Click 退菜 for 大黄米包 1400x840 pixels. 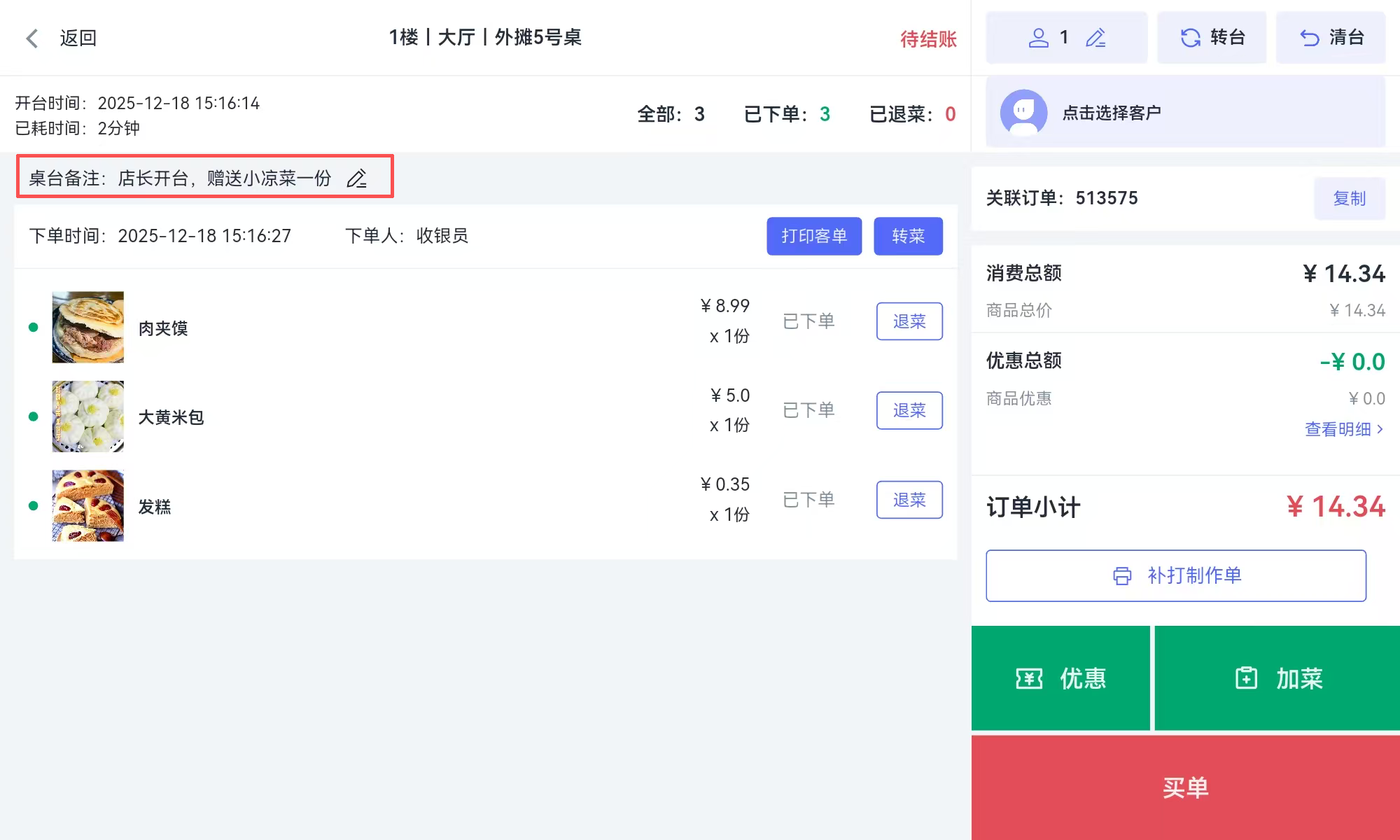[x=909, y=410]
